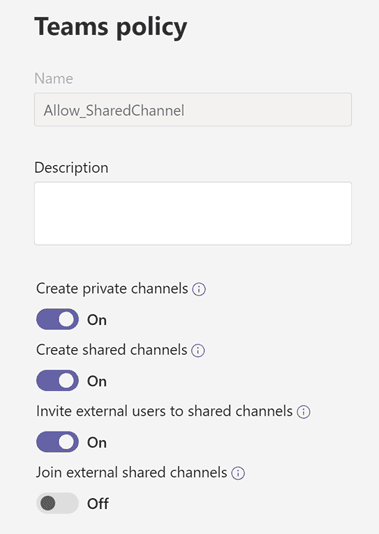379x534 pixels.
Task: Click the Allow_SharedChannel name field
Action: pos(193,110)
